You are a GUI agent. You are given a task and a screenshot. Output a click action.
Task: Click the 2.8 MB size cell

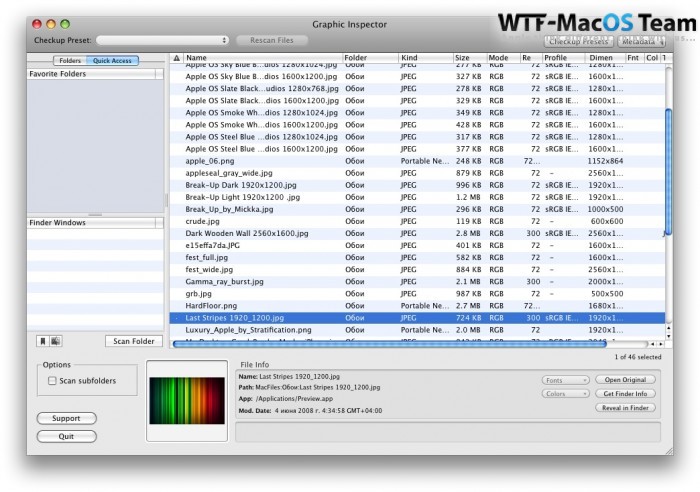click(468, 233)
